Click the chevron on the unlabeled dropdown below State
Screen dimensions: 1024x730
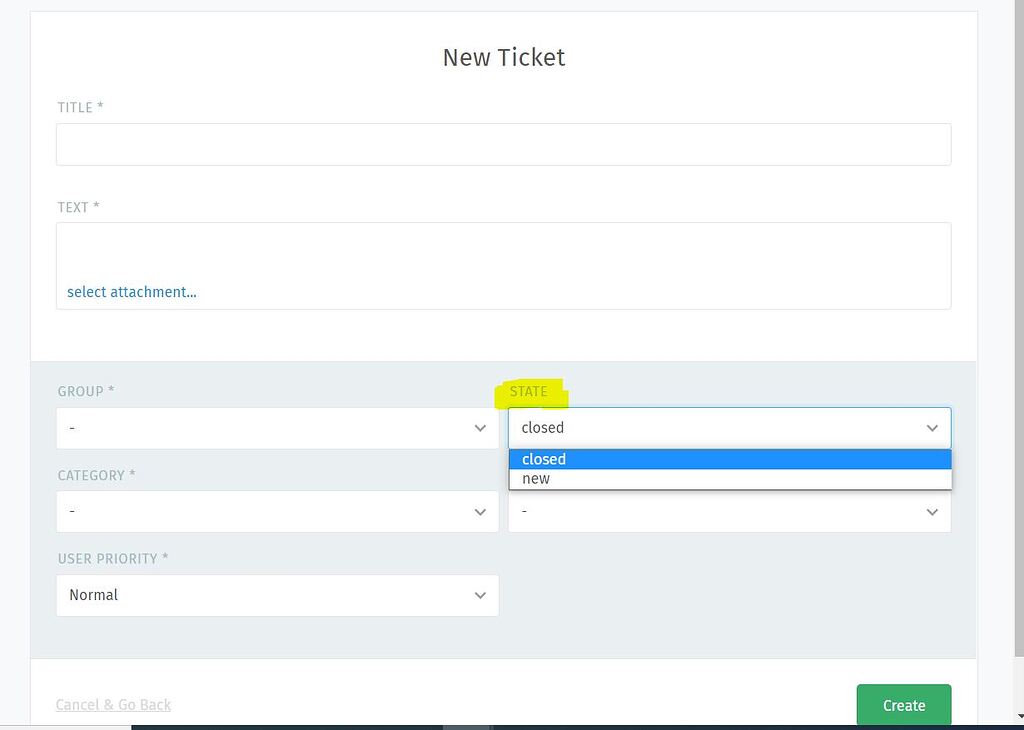[933, 511]
